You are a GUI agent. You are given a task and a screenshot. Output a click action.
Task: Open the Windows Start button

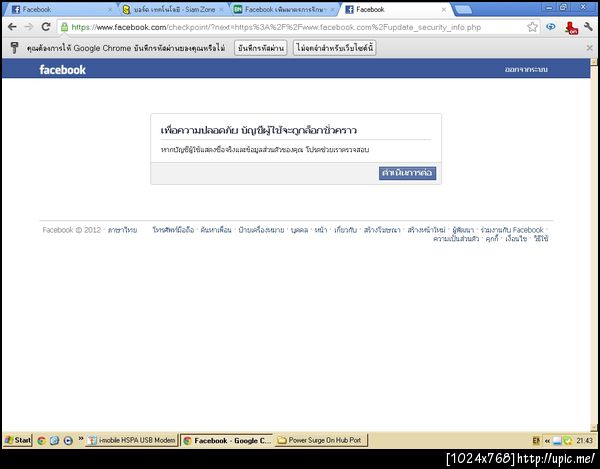(x=18, y=440)
